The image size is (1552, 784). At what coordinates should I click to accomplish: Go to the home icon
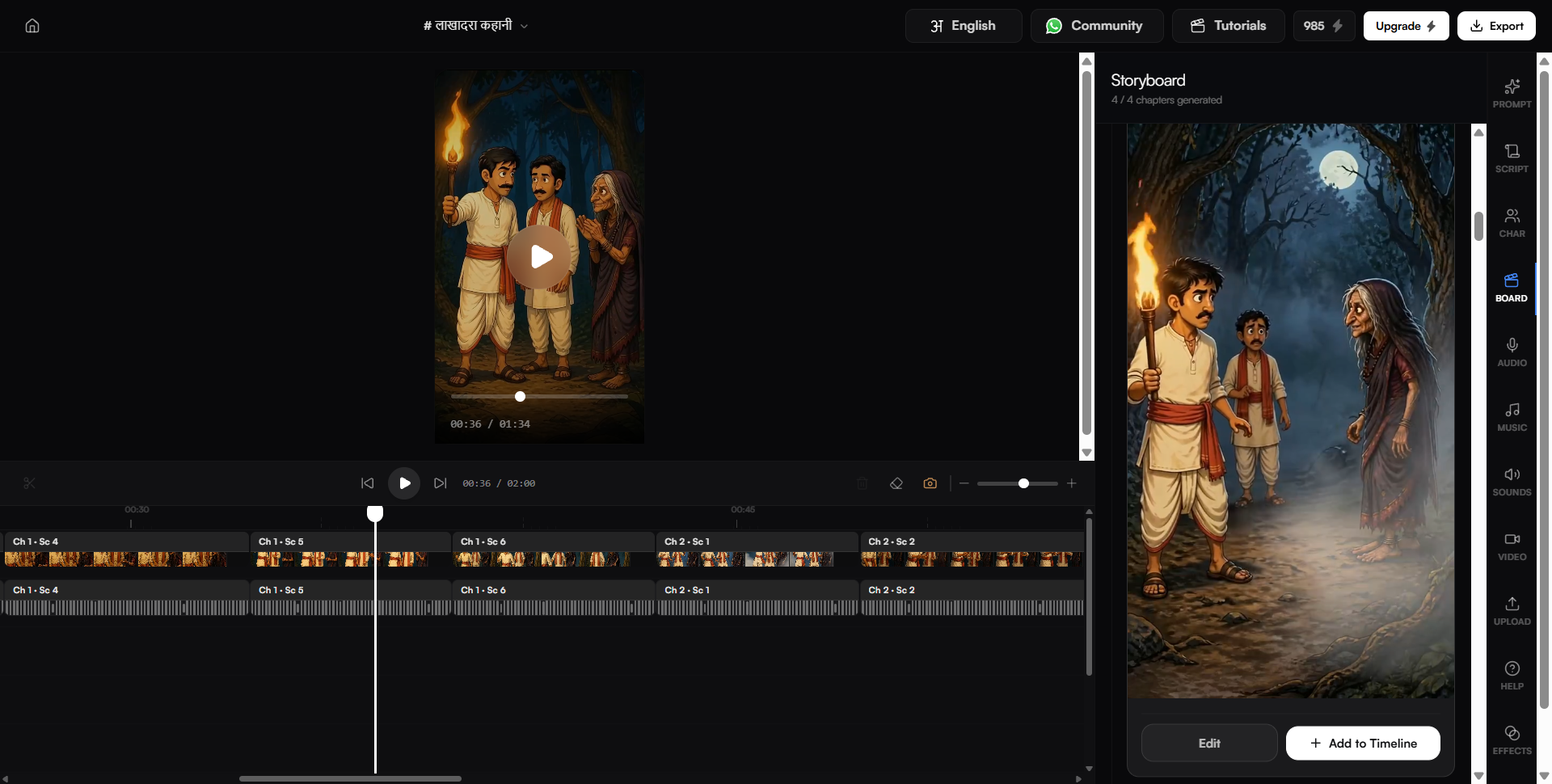tap(32, 26)
